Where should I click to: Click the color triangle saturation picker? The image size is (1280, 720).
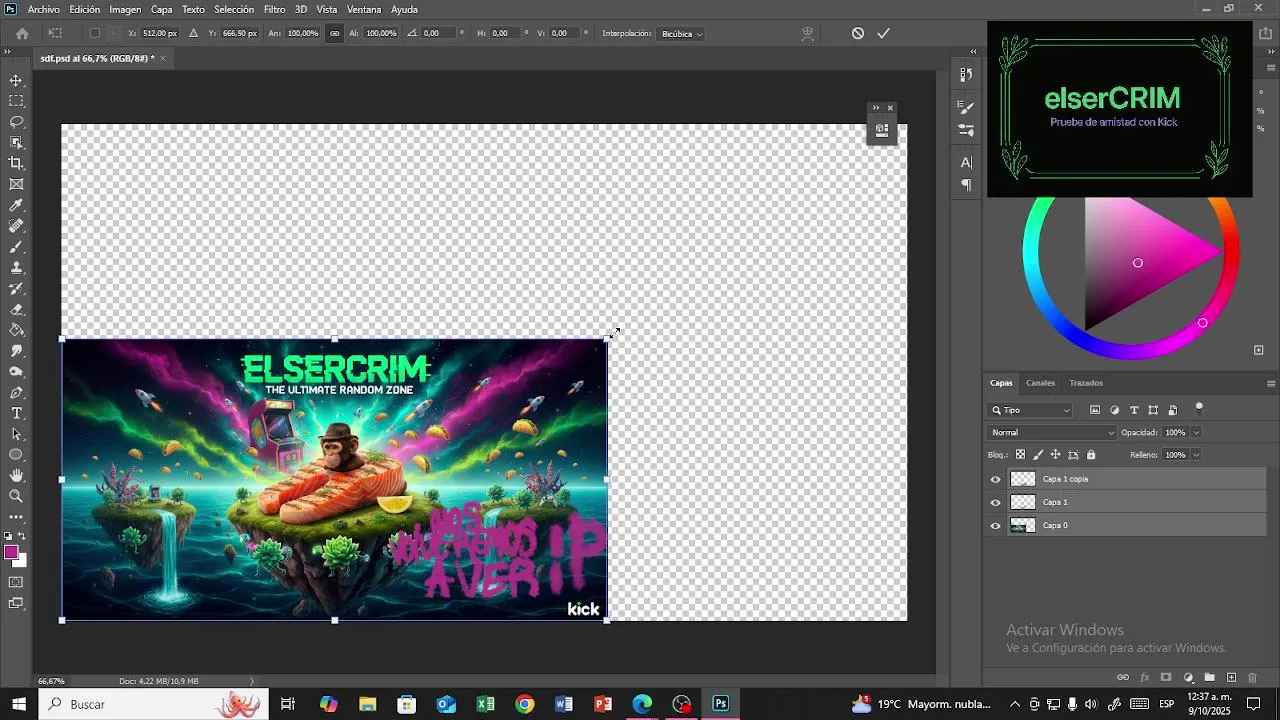[1138, 263]
